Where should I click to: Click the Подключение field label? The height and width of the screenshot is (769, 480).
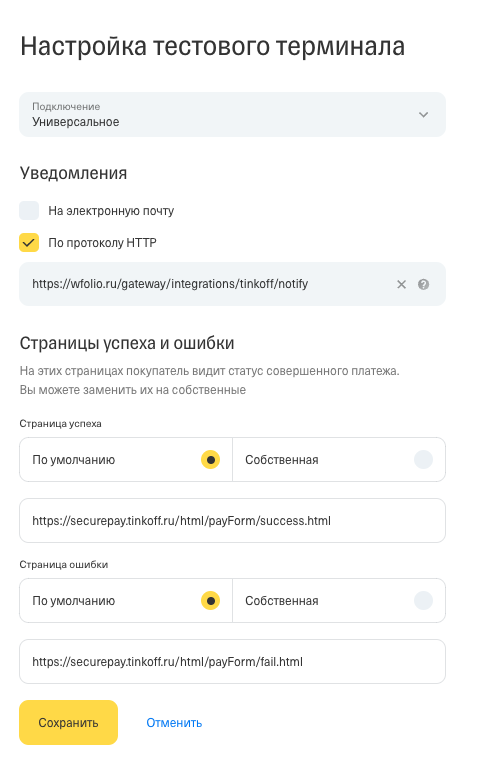coord(66,106)
